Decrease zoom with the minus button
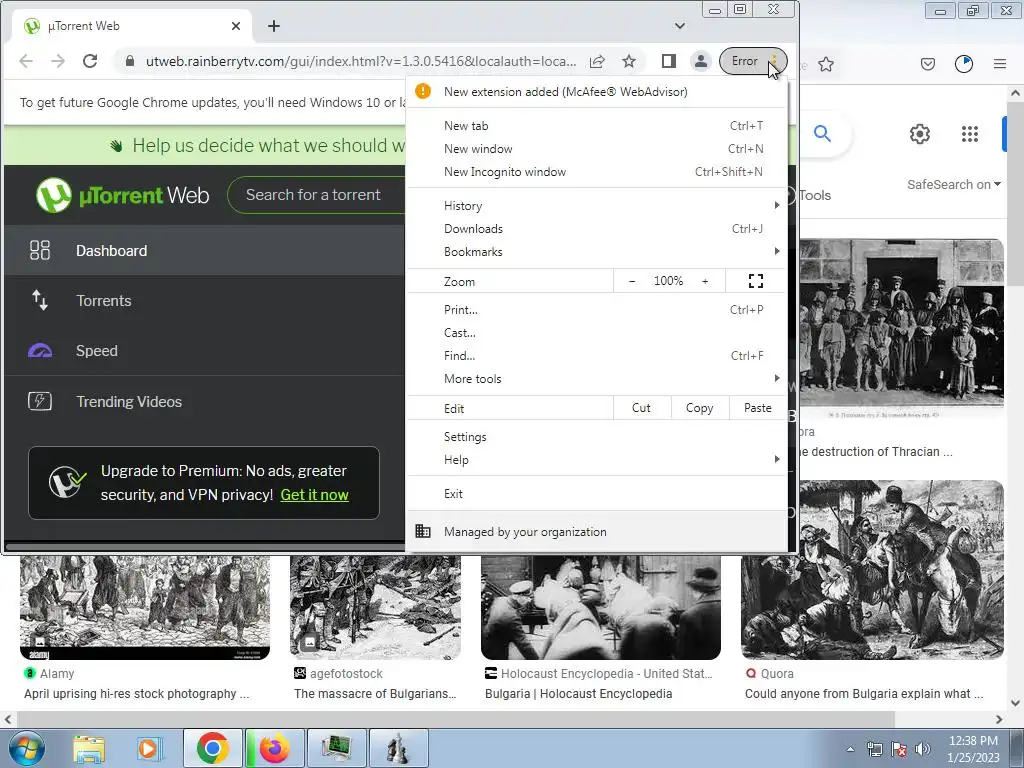The width and height of the screenshot is (1024, 768). pos(632,281)
